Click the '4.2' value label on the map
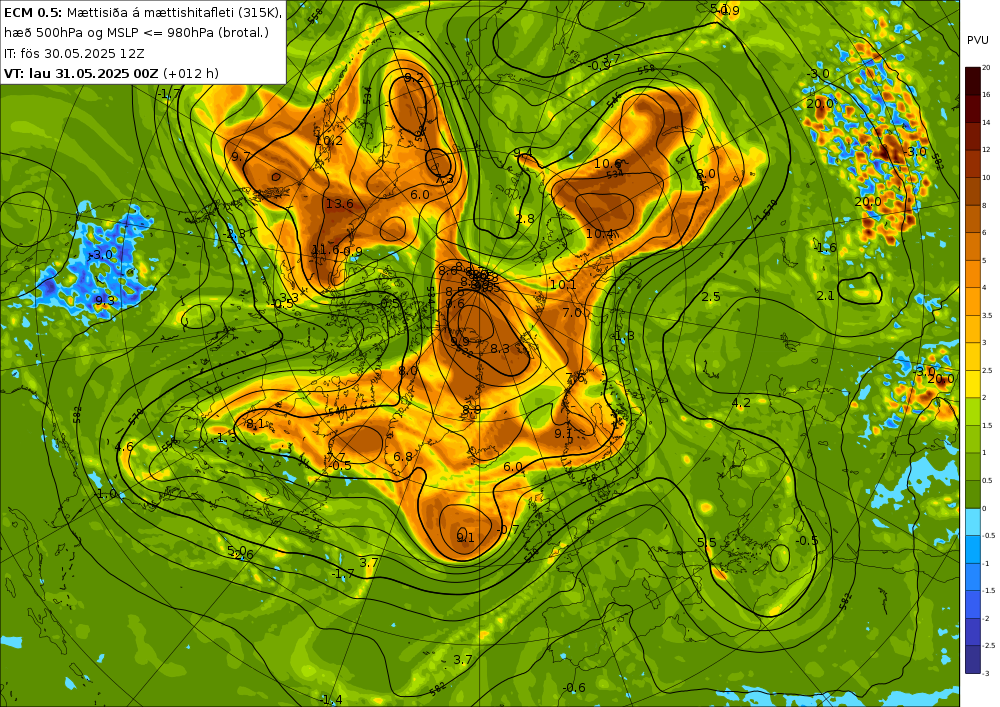This screenshot has height=707, width=1000. coord(741,403)
